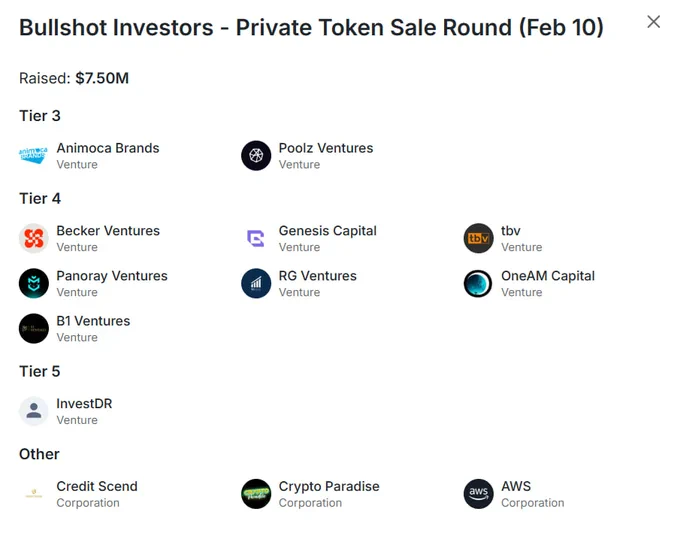Select the Crypto Paradise green logo
This screenshot has width=680, height=536.
tap(256, 494)
